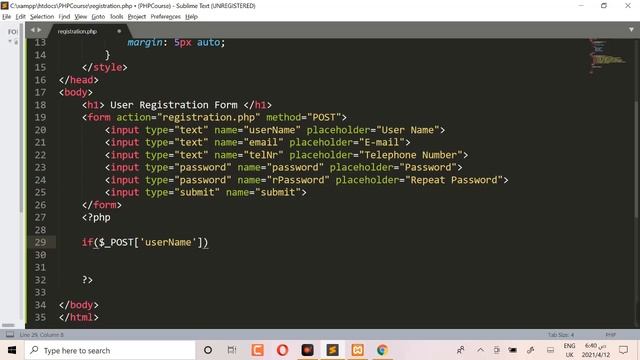640x360 pixels.
Task: Show hidden system tray icons
Action: pos(480,350)
